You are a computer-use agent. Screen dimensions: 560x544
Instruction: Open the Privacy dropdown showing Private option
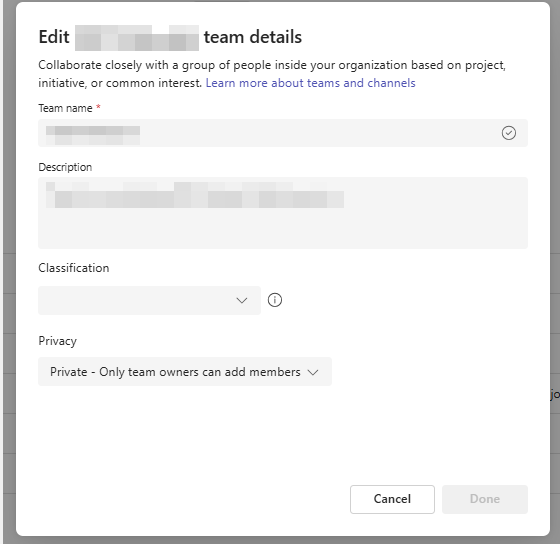(x=185, y=371)
